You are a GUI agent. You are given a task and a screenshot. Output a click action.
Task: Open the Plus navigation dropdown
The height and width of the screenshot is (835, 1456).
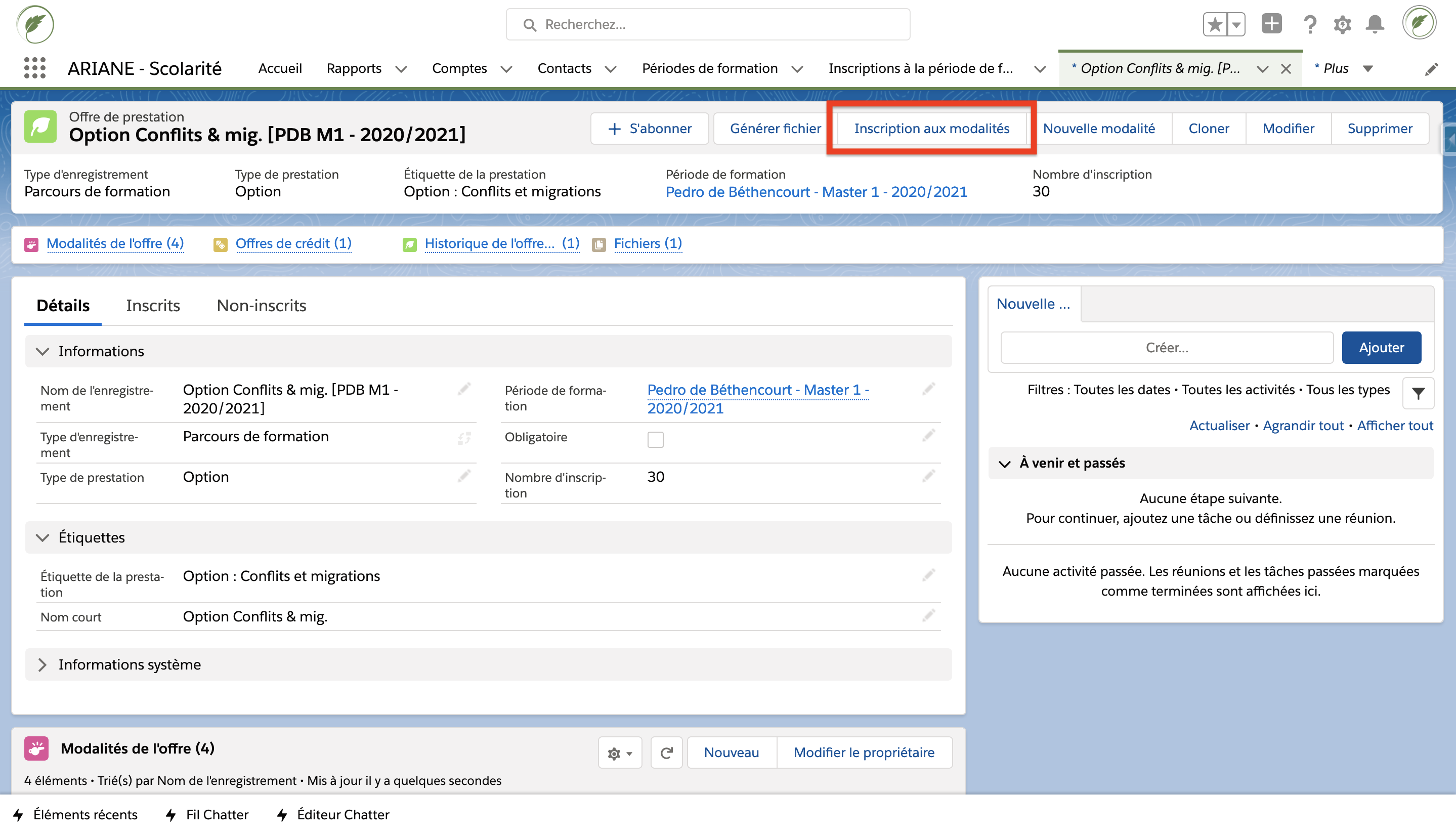[1368, 69]
